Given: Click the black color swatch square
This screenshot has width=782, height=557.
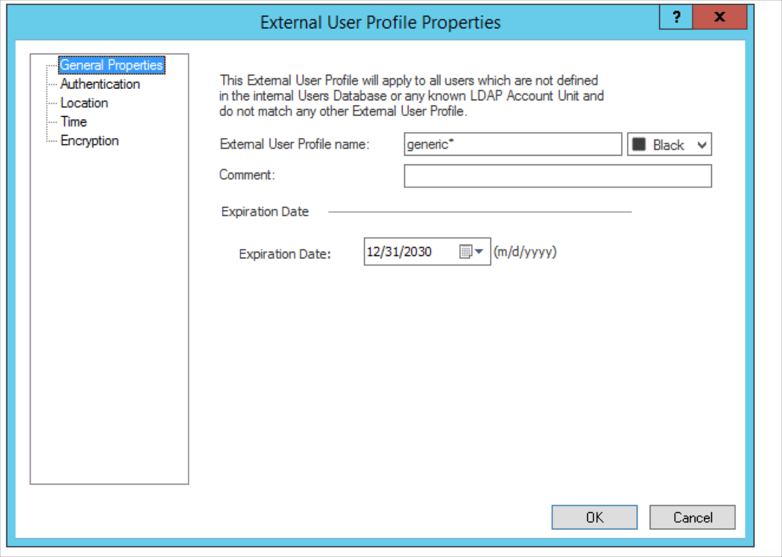Looking at the screenshot, I should point(639,145).
